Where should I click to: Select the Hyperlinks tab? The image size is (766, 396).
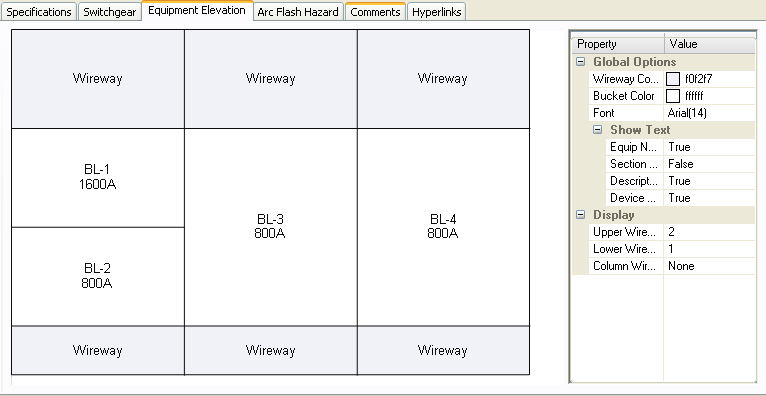coord(436,12)
